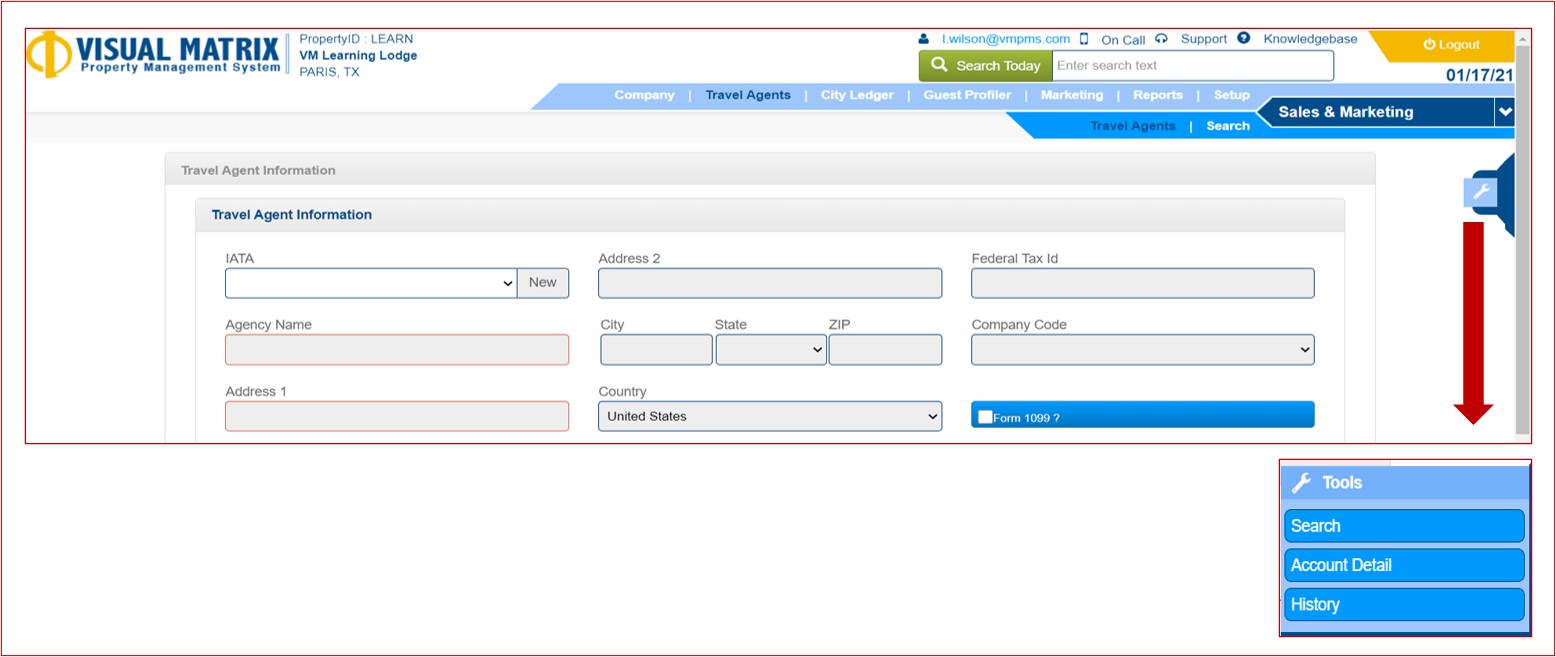This screenshot has height=657, width=1556.
Task: Click the Visual Matrix logo
Action: [153, 54]
